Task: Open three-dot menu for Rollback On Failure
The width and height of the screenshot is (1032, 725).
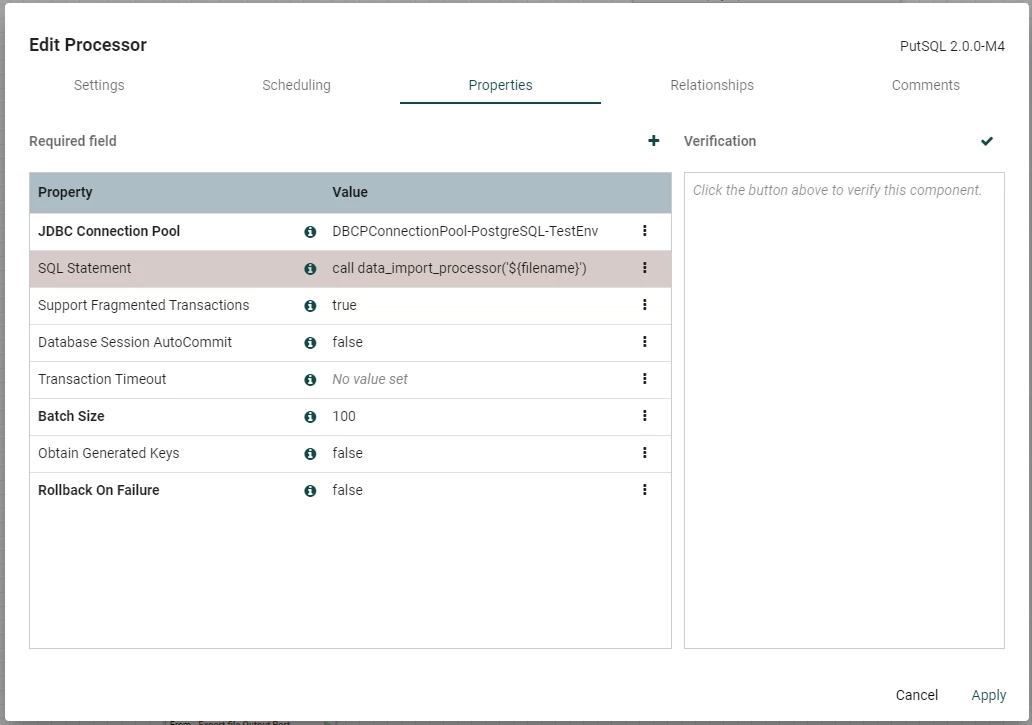Action: click(644, 489)
